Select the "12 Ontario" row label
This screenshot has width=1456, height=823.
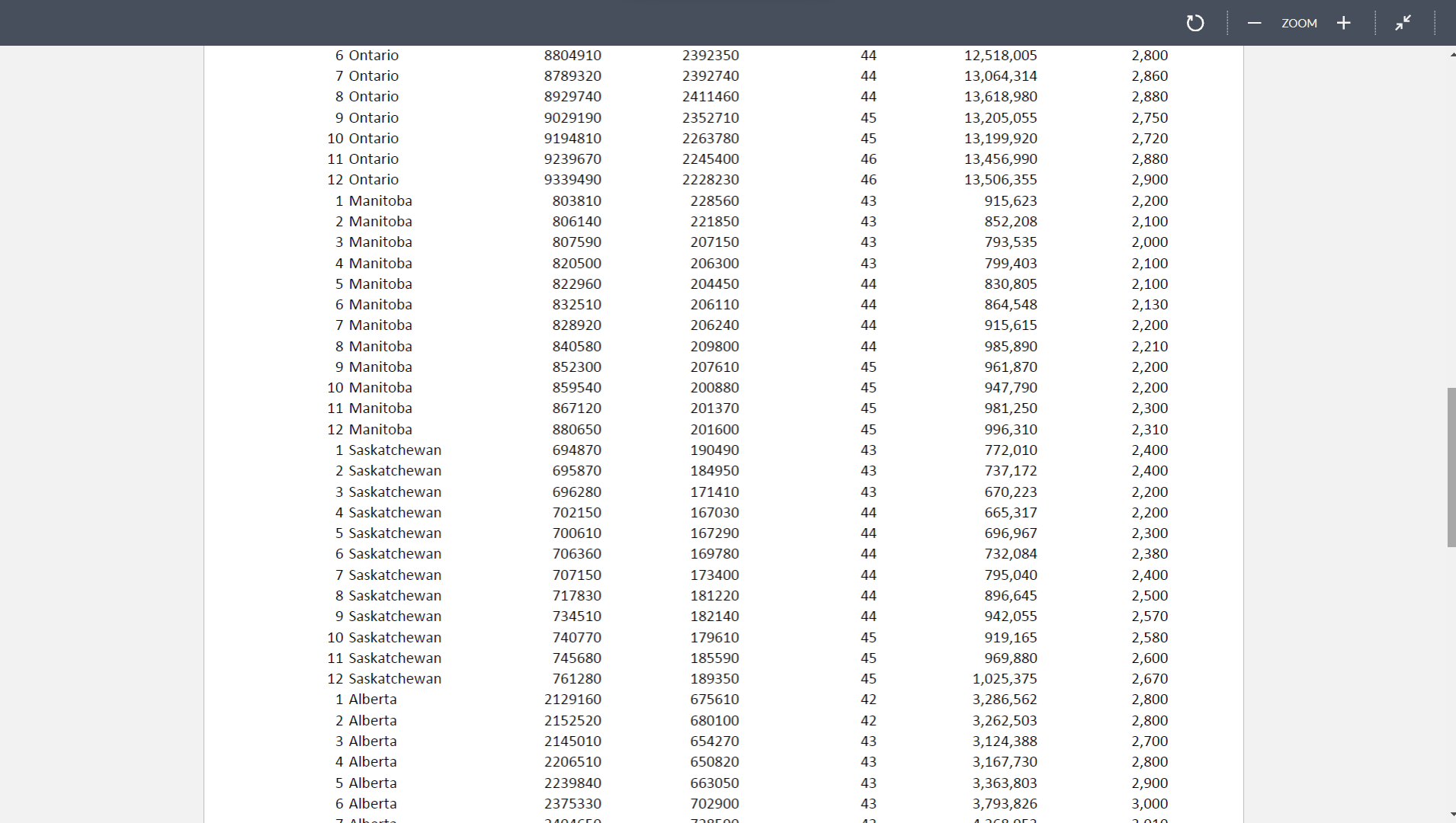tap(363, 180)
